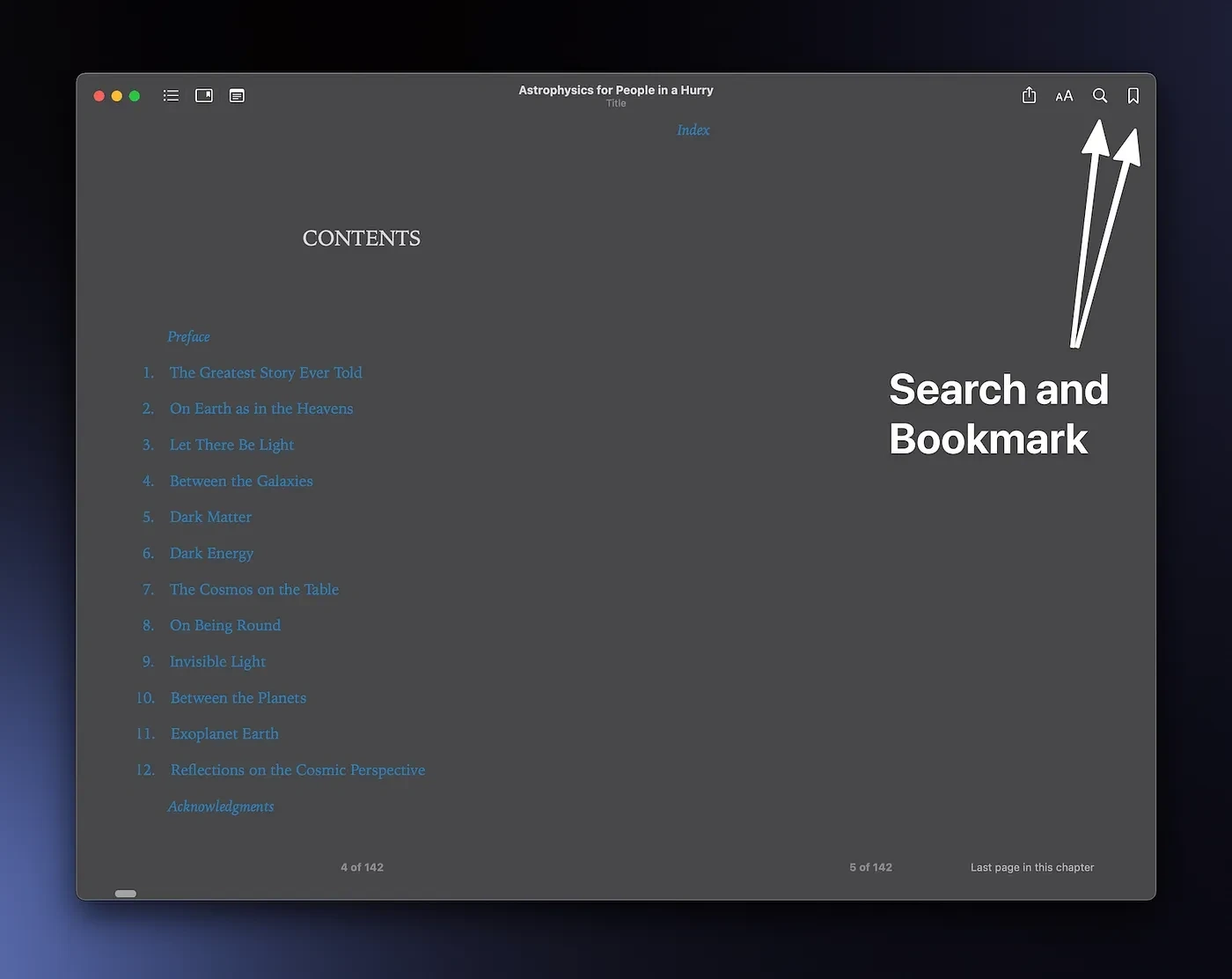
Task: Open Between the Galaxies chapter
Action: [x=241, y=481]
